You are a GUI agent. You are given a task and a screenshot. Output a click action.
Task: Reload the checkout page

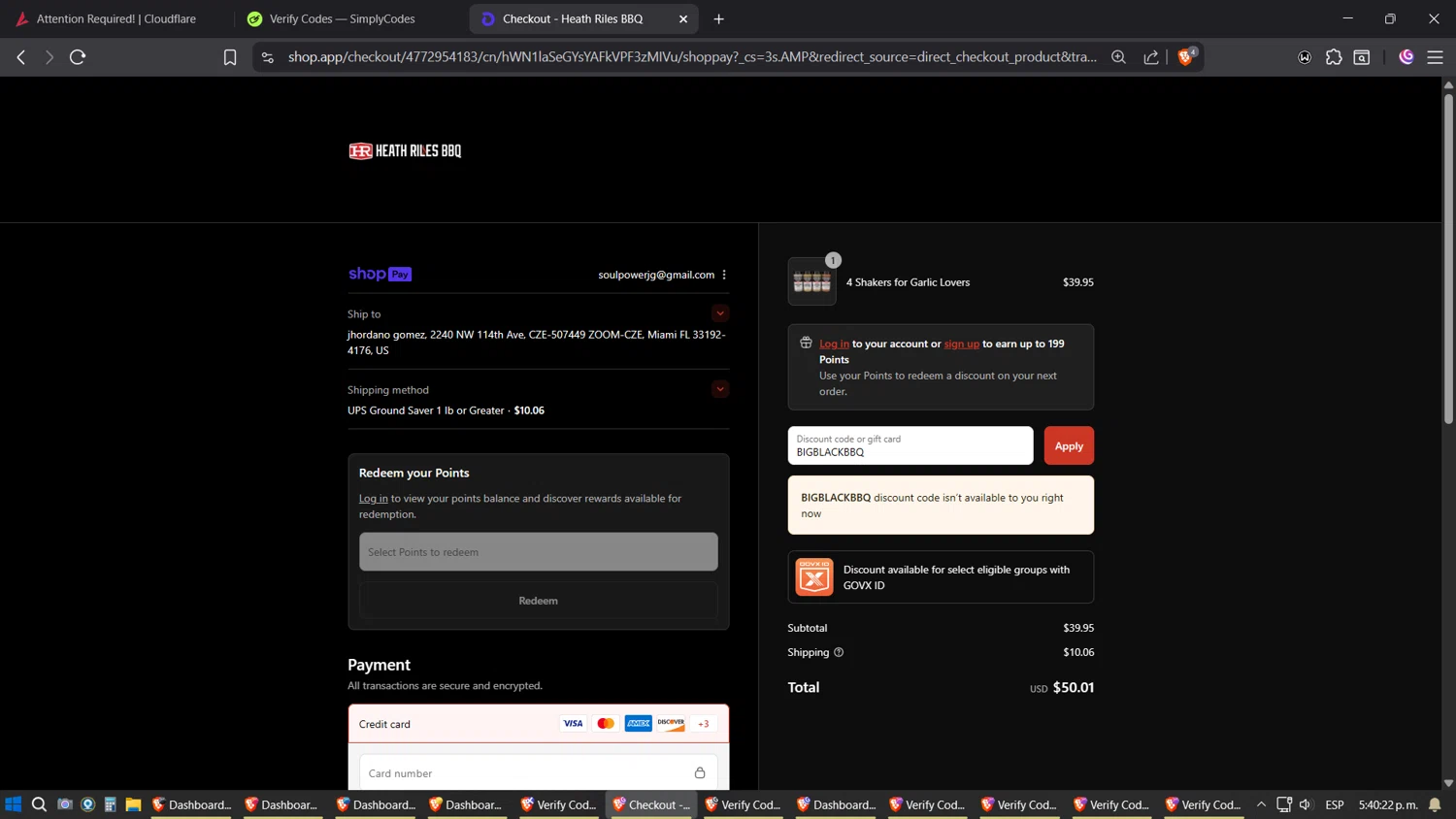point(78,57)
